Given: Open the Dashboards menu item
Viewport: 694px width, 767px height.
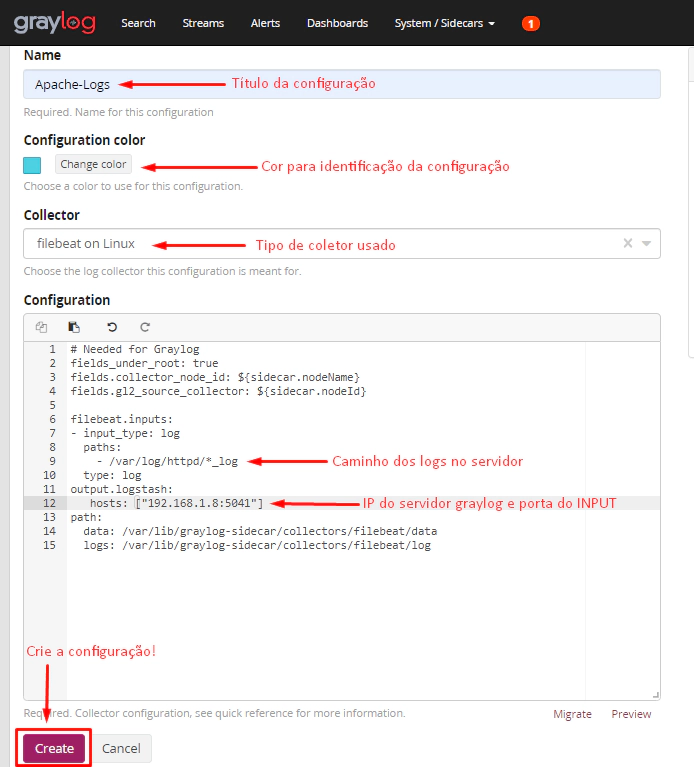Looking at the screenshot, I should (337, 23).
